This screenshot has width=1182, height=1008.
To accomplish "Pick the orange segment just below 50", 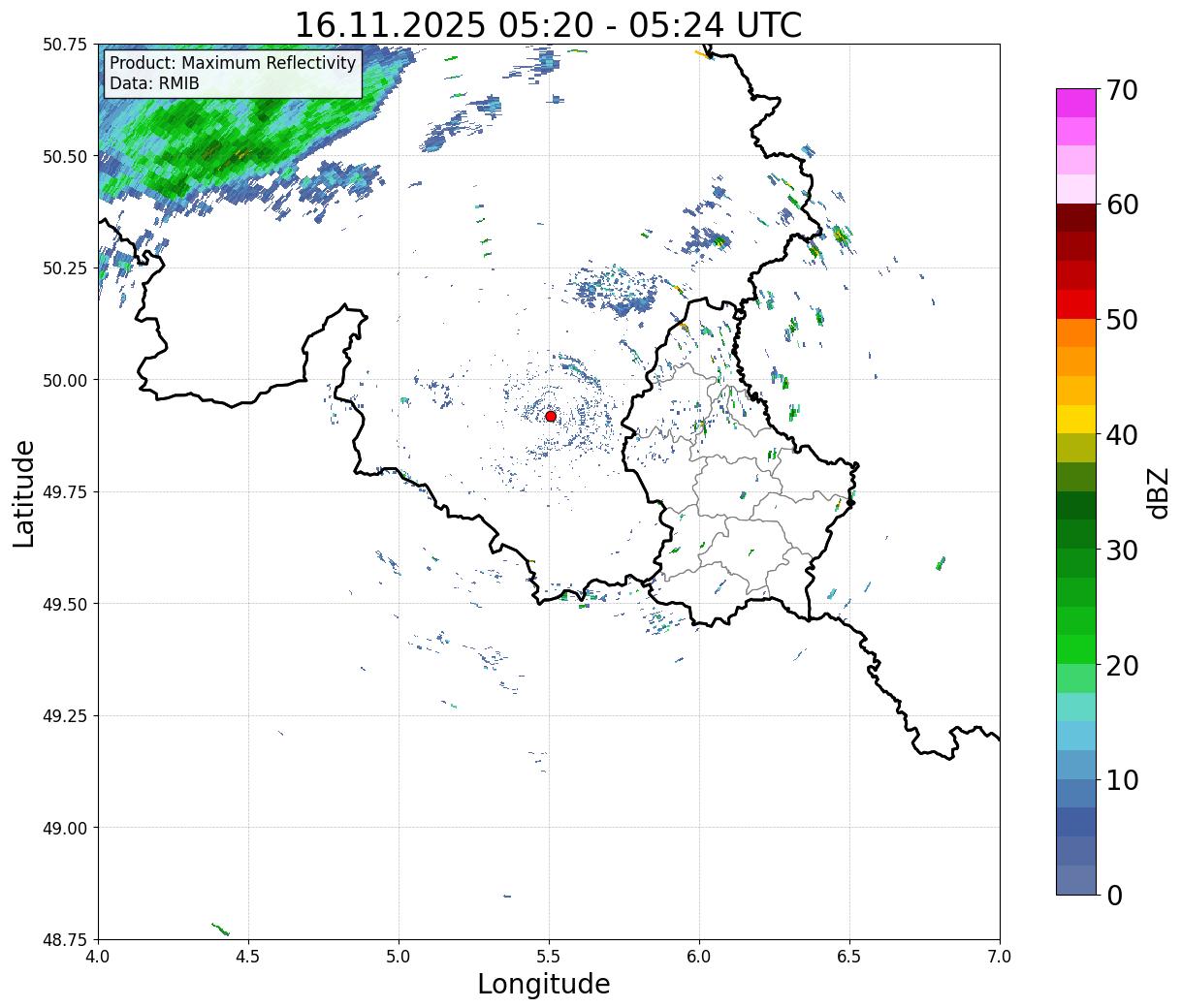I will tap(1076, 333).
